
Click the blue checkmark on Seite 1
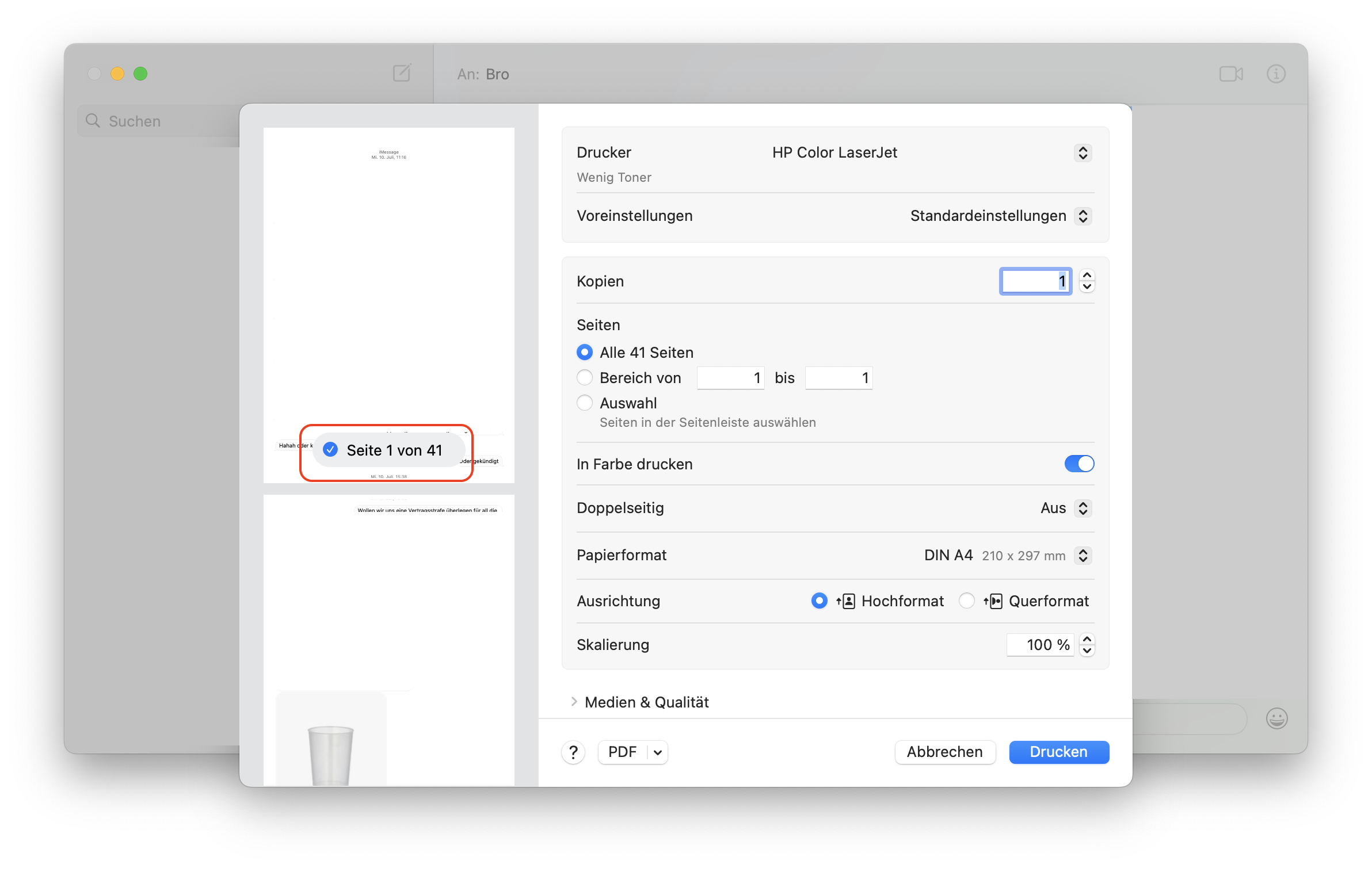[x=330, y=450]
